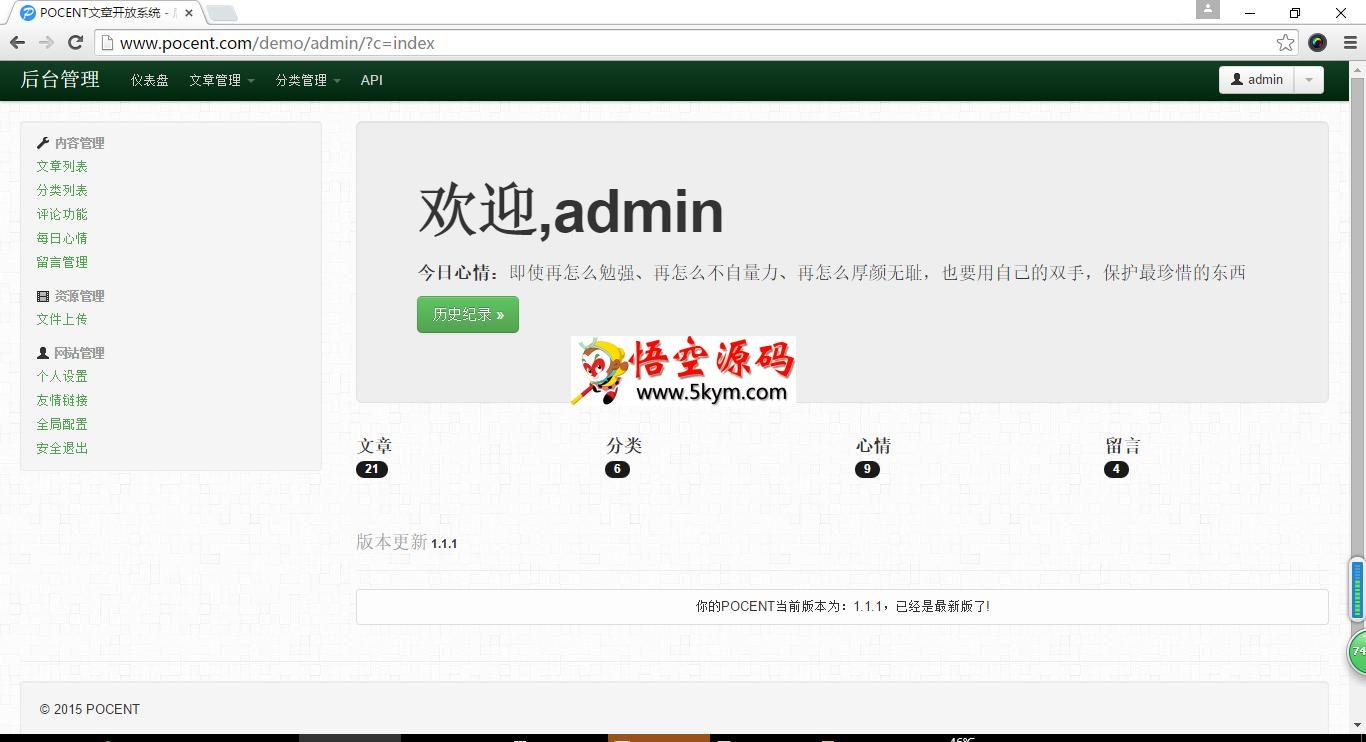
Task: Click the 今日心情 quote text
Action: point(832,272)
